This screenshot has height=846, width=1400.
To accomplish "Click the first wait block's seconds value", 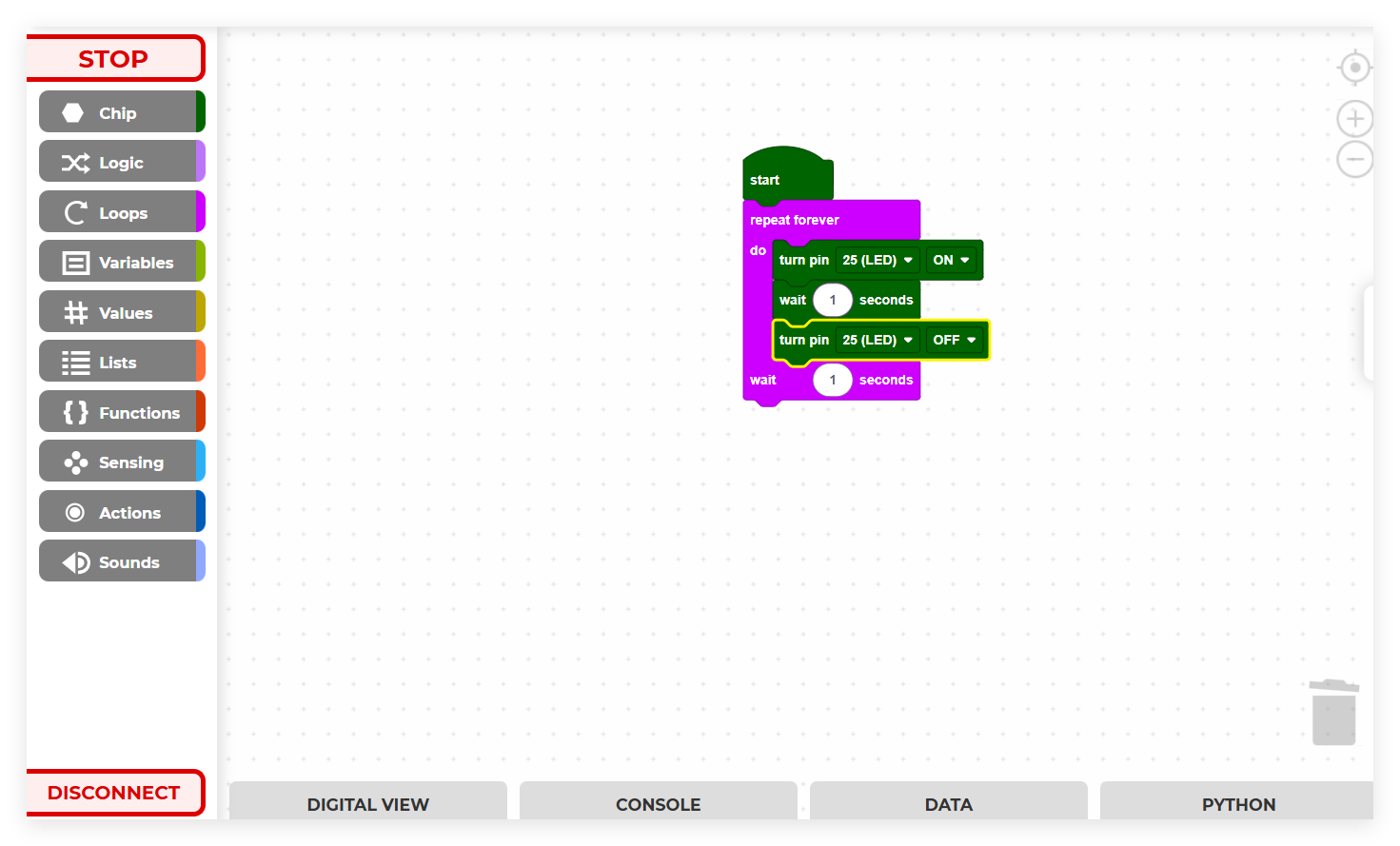I will [x=833, y=300].
